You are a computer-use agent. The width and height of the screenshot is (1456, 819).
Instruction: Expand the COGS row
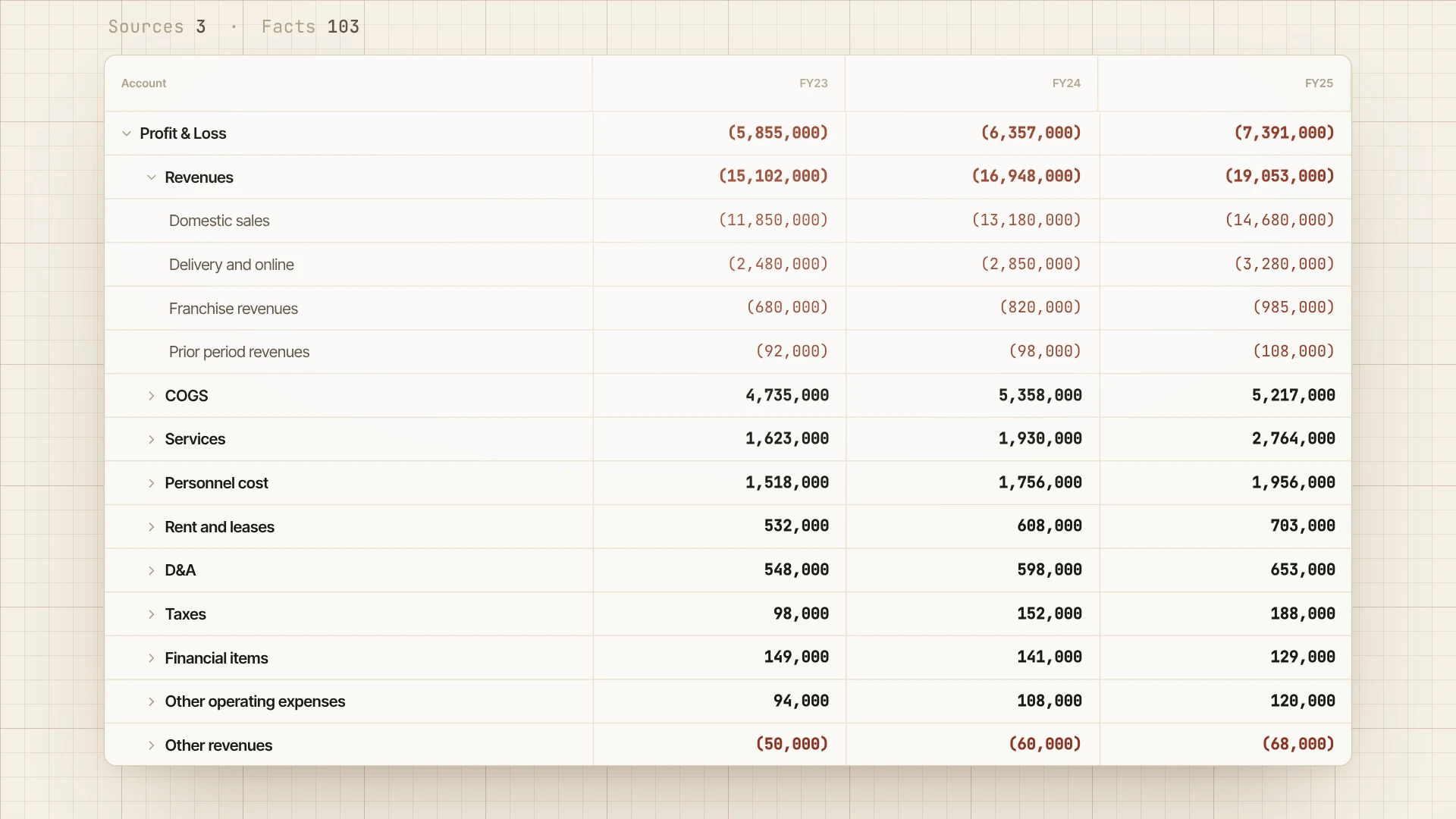pos(152,396)
